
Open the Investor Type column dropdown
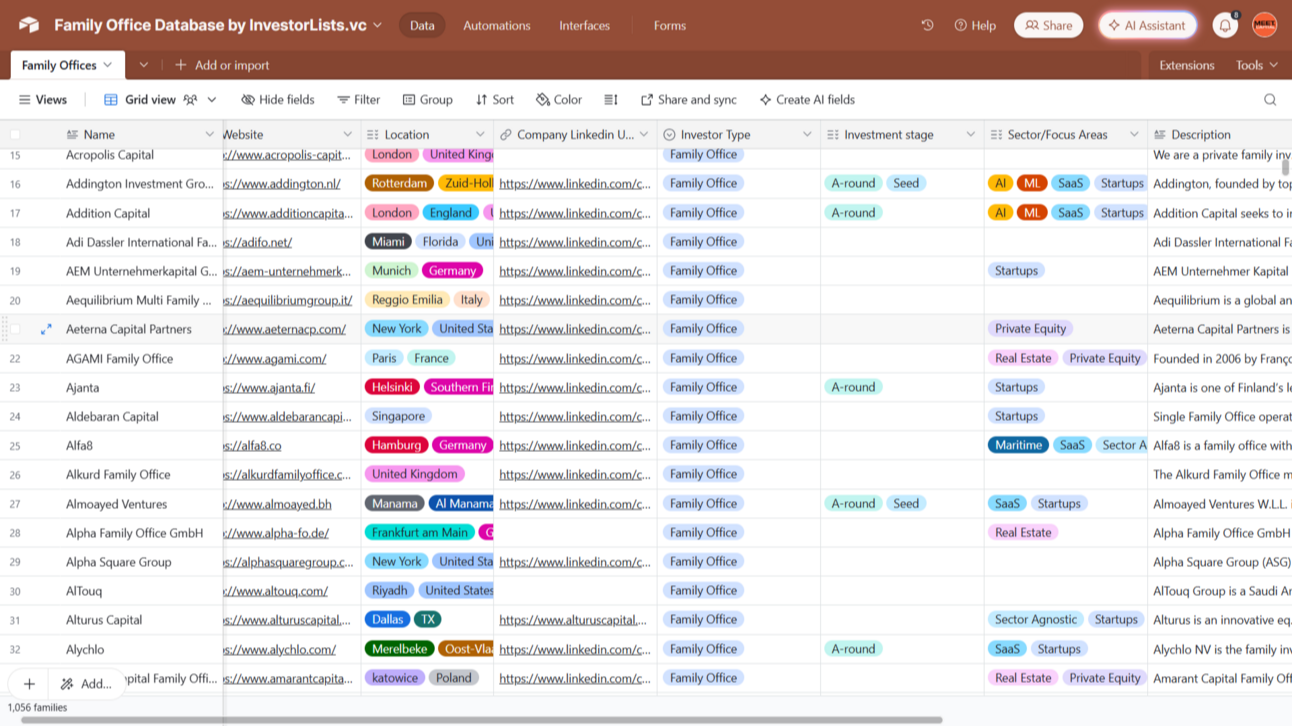(806, 134)
